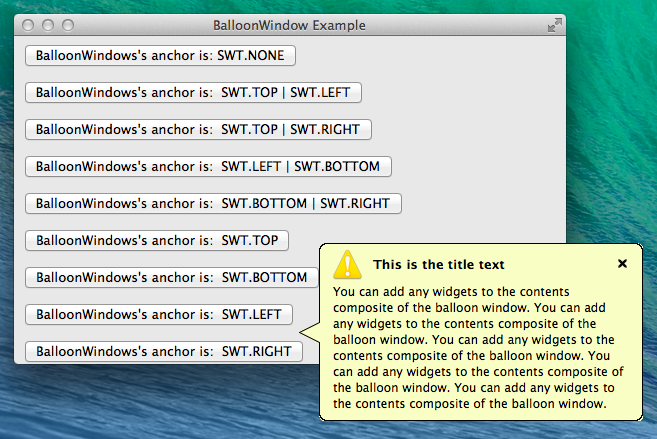The height and width of the screenshot is (439, 657).
Task: Click the 'BalloonWindow Example' title bar text
Action: (289, 26)
